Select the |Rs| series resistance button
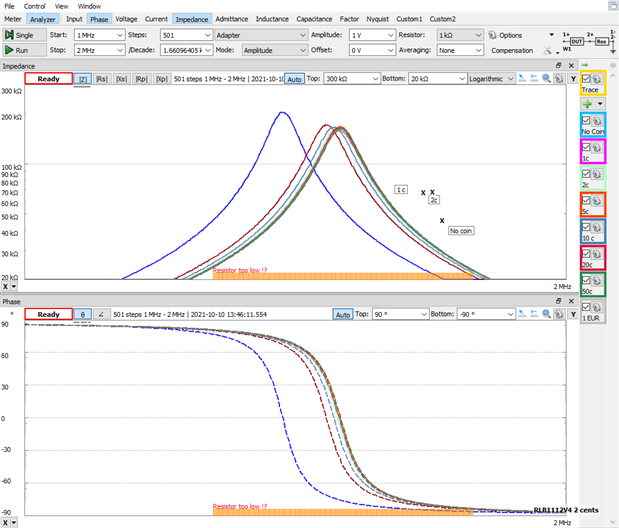The image size is (619, 528). (102, 78)
